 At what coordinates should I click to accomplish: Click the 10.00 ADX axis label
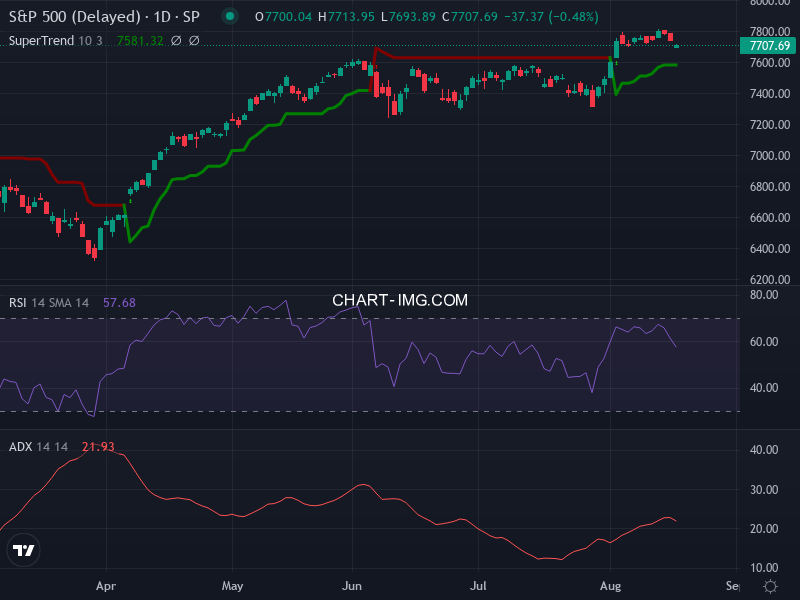click(x=764, y=568)
